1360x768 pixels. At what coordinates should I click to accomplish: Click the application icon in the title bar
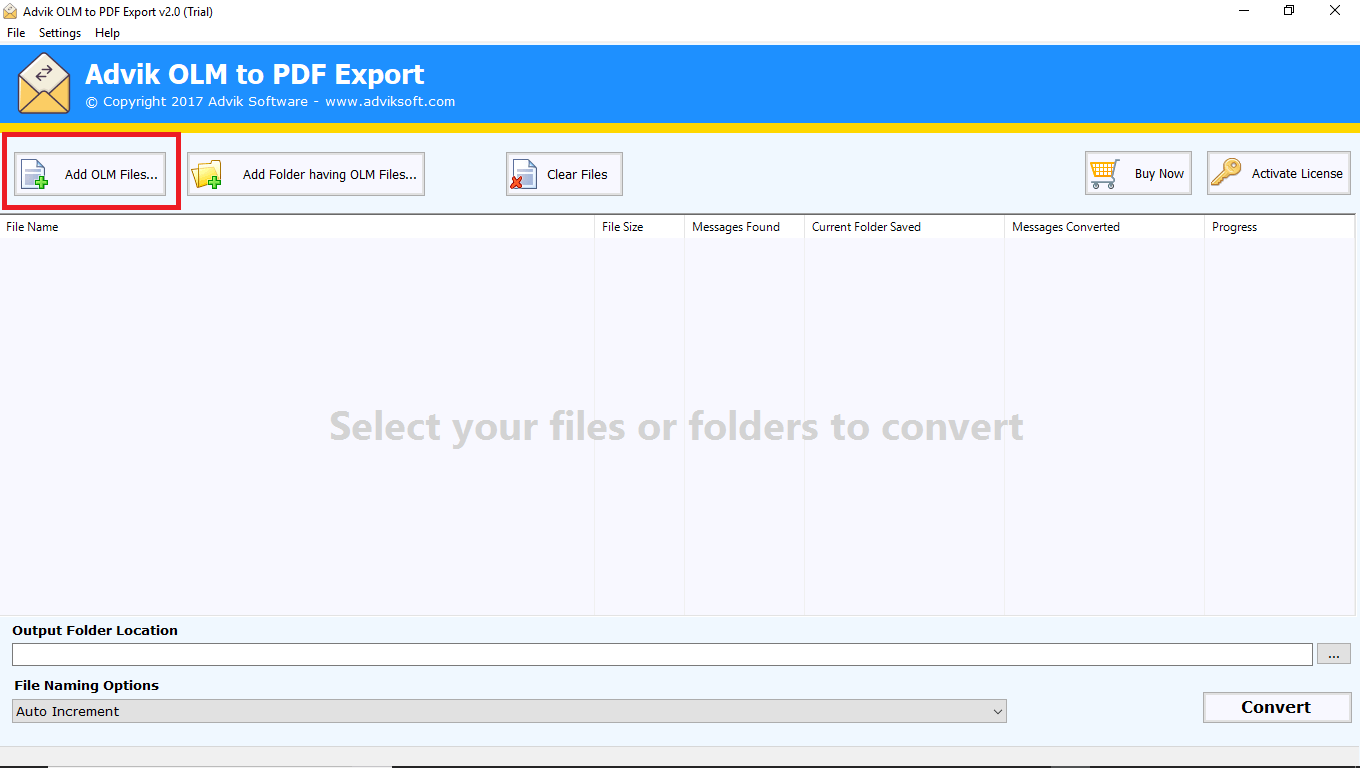click(x=10, y=10)
